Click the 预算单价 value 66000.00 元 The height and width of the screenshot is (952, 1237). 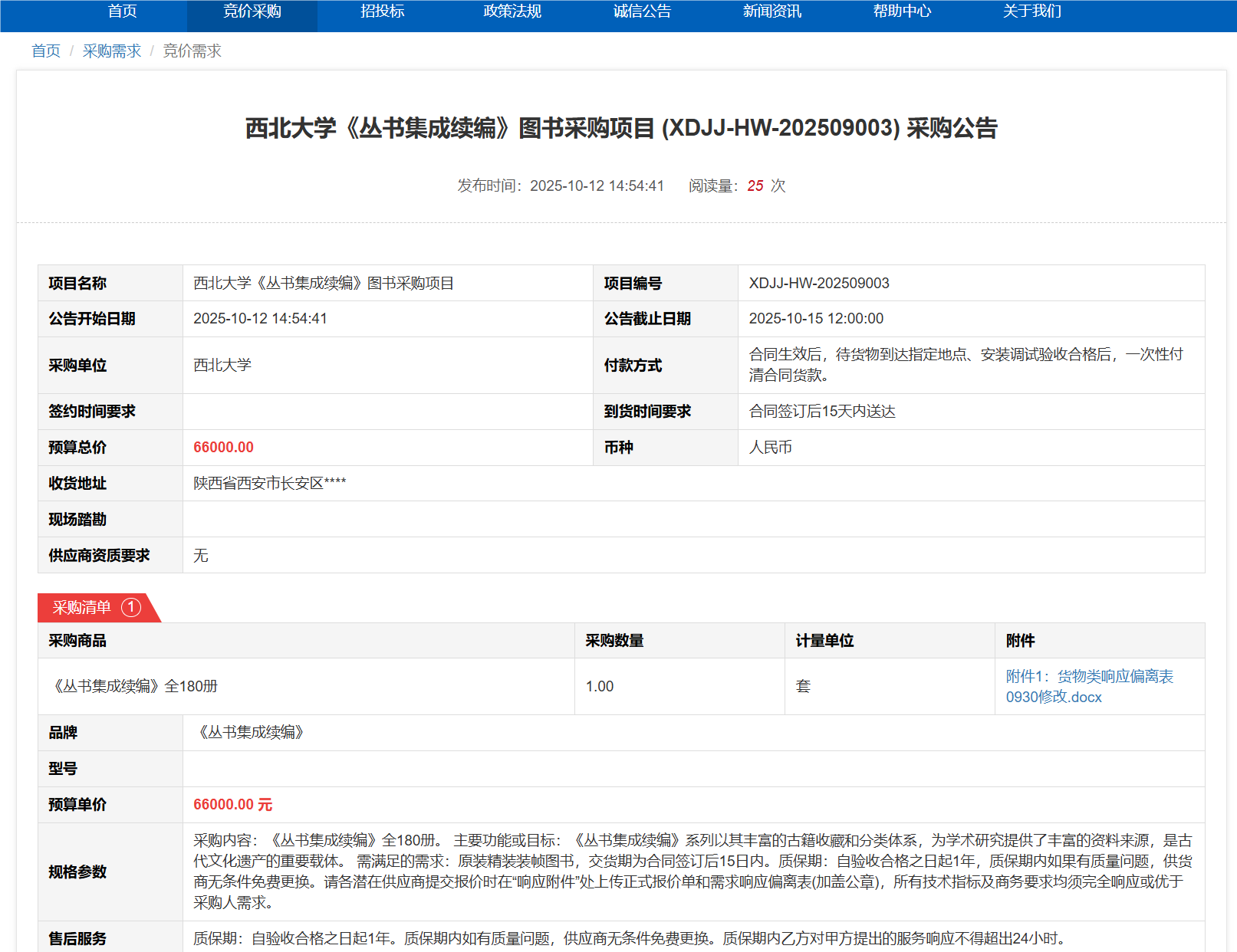[x=232, y=805]
